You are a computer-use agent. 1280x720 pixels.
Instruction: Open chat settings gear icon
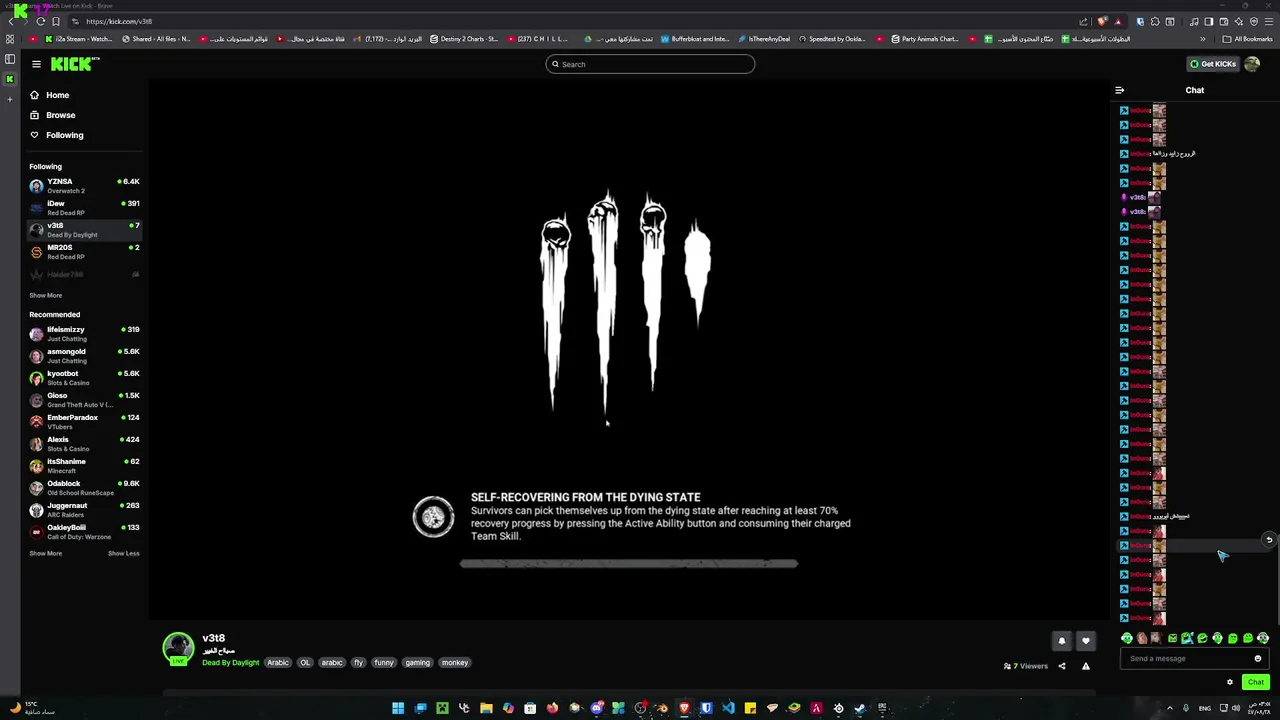(1230, 682)
